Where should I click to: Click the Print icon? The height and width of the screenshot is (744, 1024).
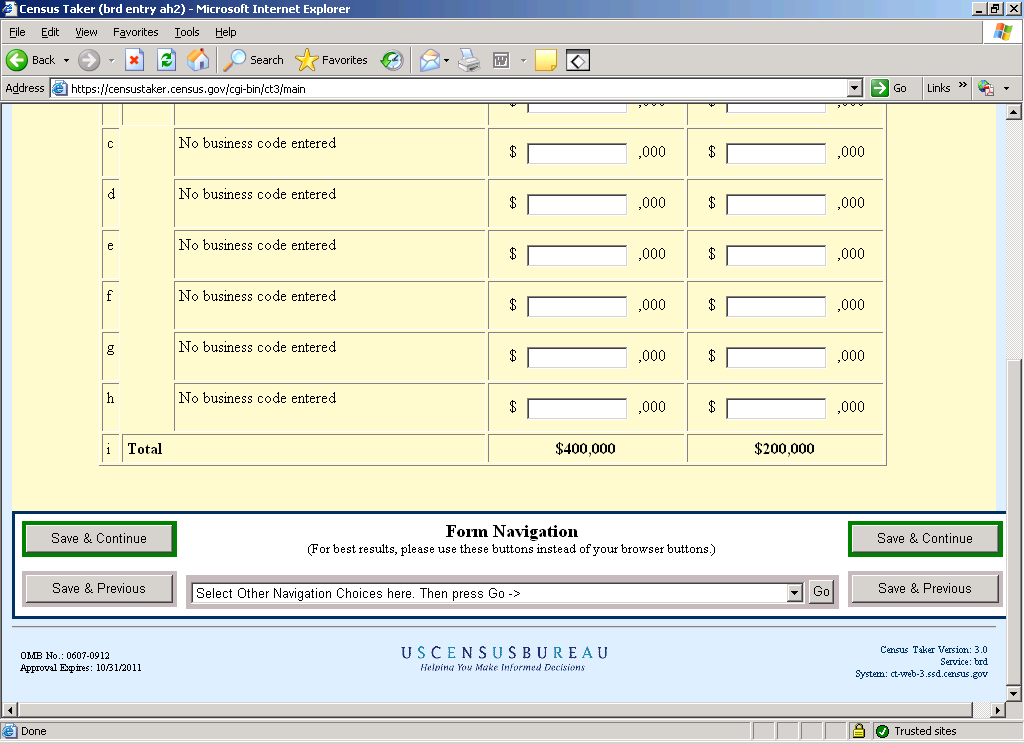pos(469,60)
